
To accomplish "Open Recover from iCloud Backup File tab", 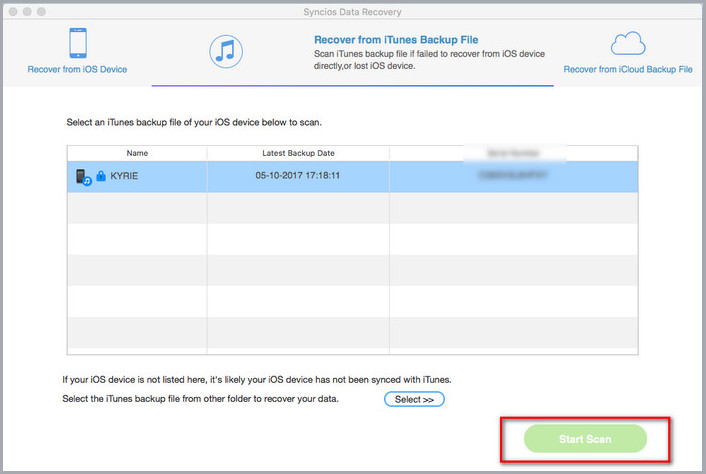I will (x=628, y=69).
